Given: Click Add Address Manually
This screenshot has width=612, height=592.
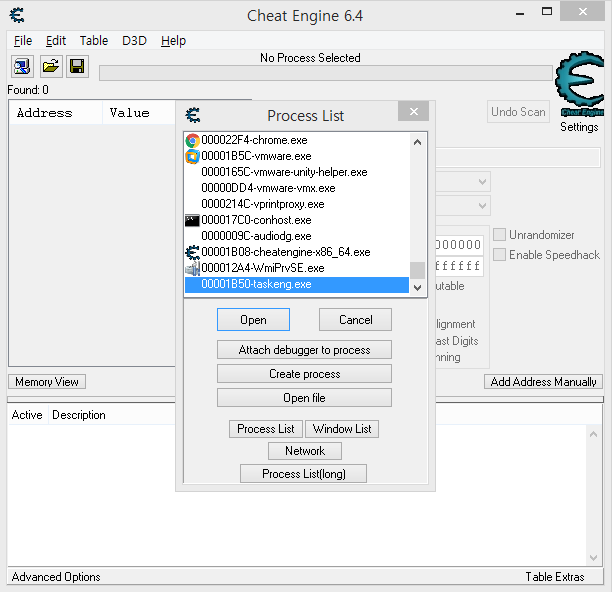Looking at the screenshot, I should tap(543, 382).
